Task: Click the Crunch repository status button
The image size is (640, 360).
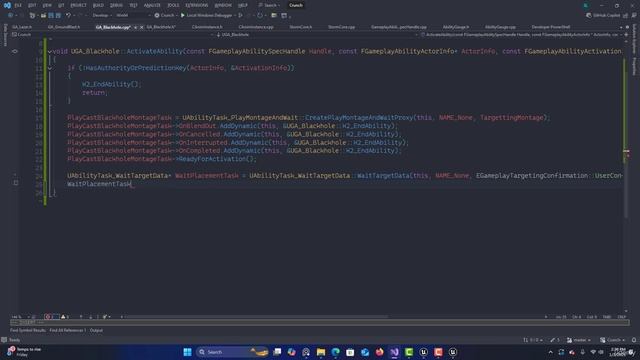Action: [612, 340]
